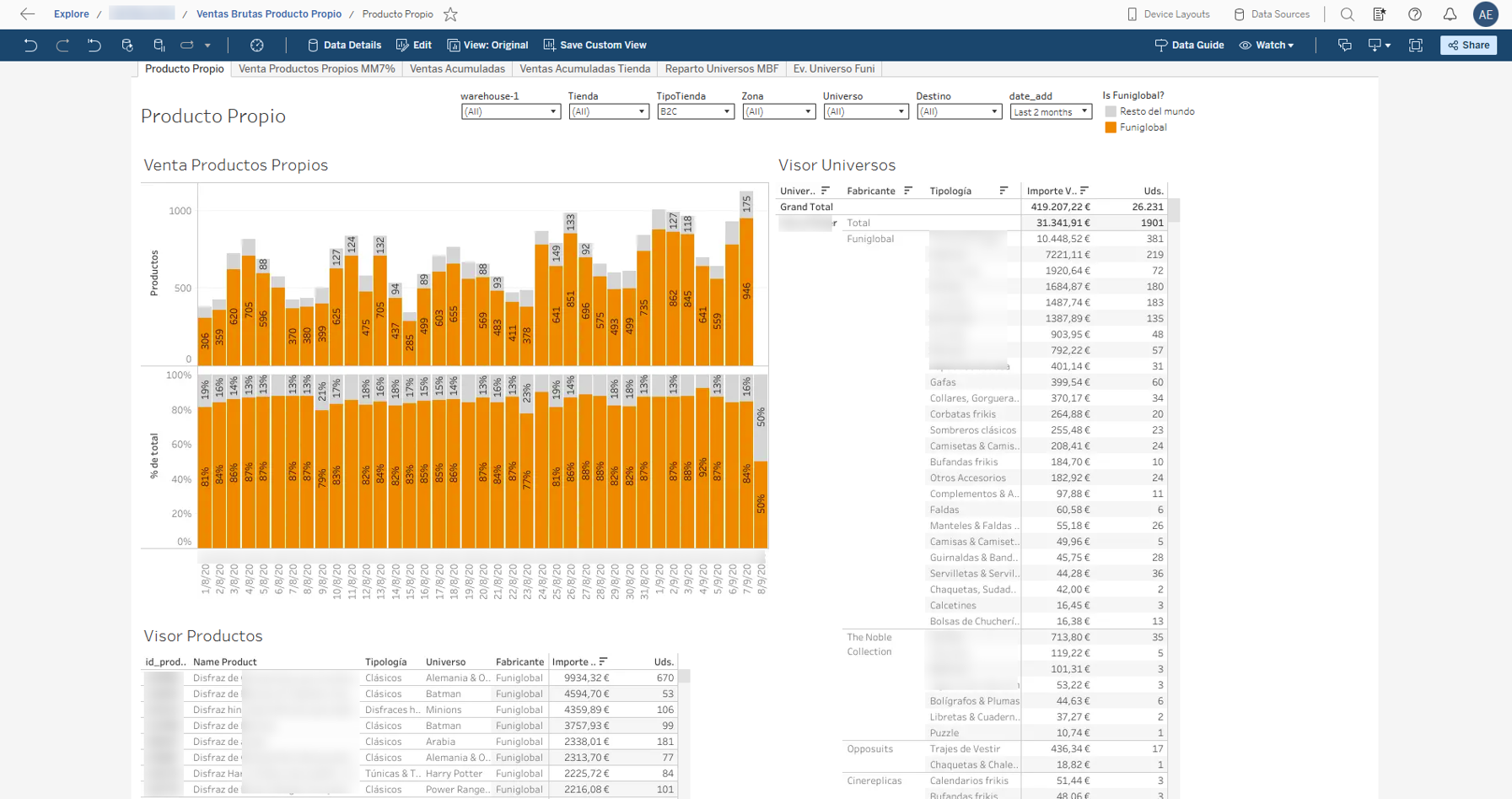Image resolution: width=1512 pixels, height=799 pixels.
Task: Open the Watch dropdown menu
Action: tap(1267, 46)
